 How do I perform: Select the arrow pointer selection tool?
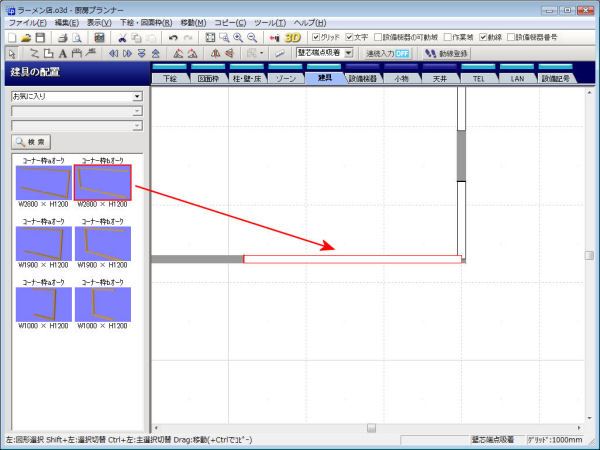pos(12,53)
